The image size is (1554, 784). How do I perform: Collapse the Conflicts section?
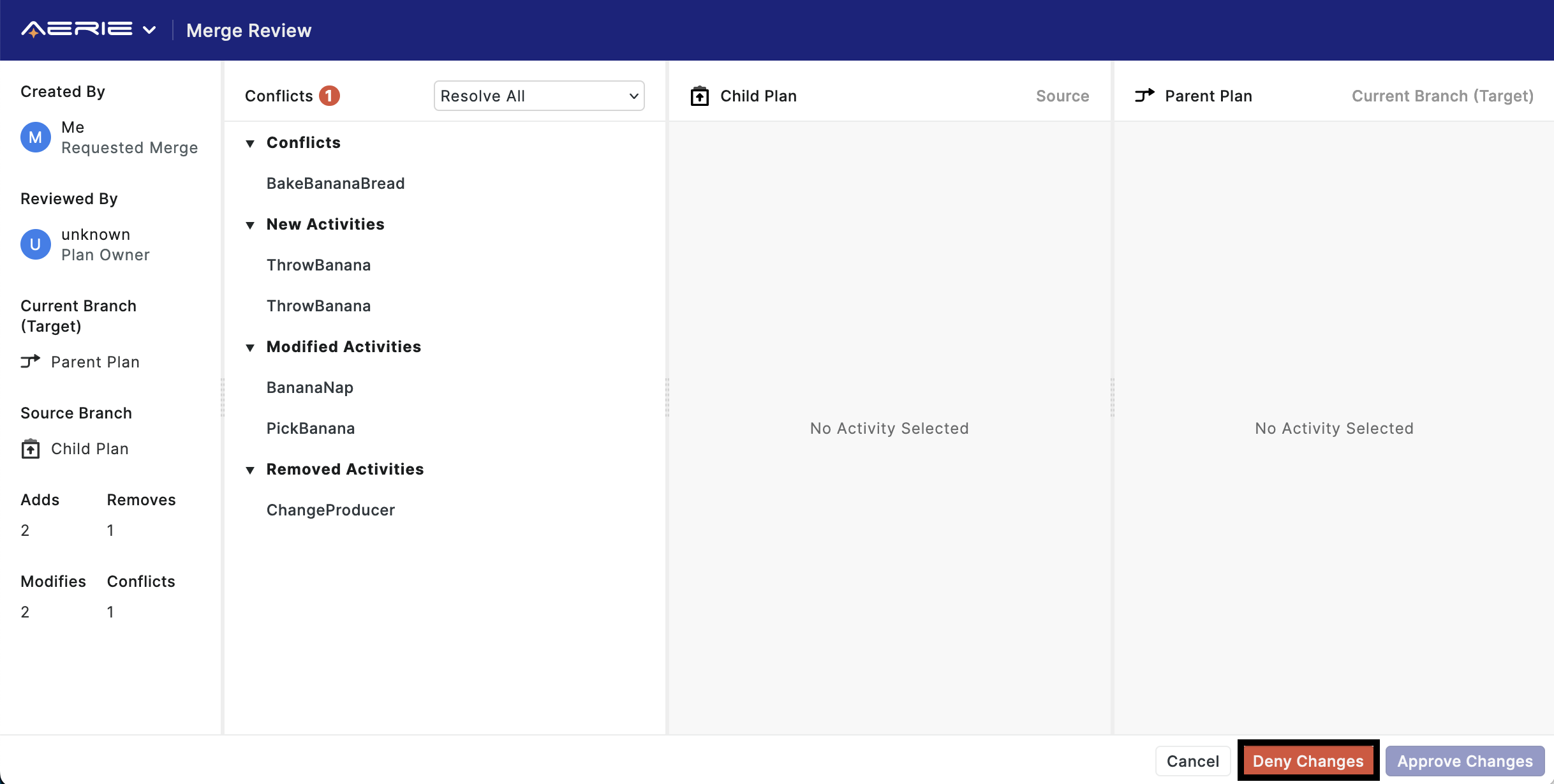tap(249, 141)
